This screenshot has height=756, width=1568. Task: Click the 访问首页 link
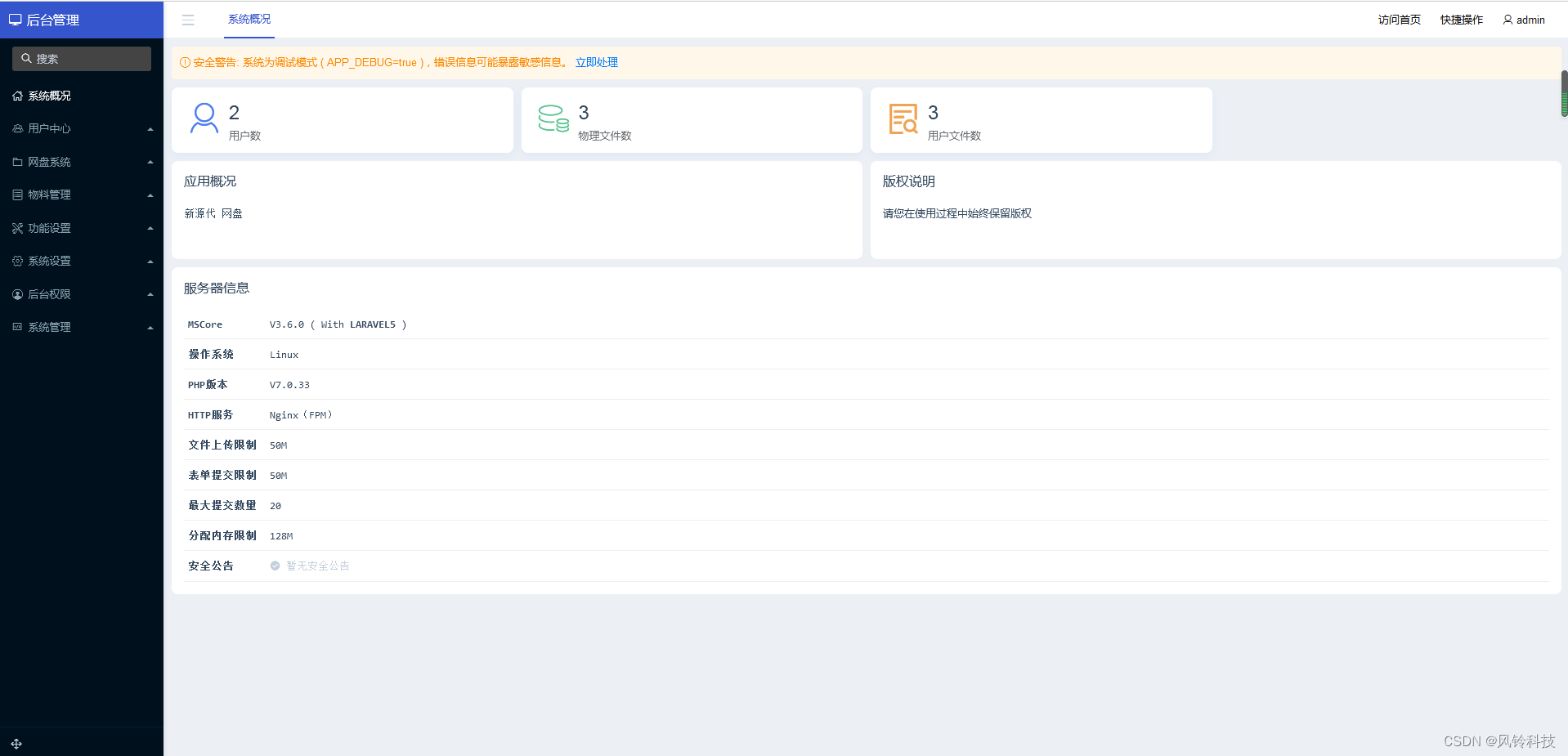1399,20
